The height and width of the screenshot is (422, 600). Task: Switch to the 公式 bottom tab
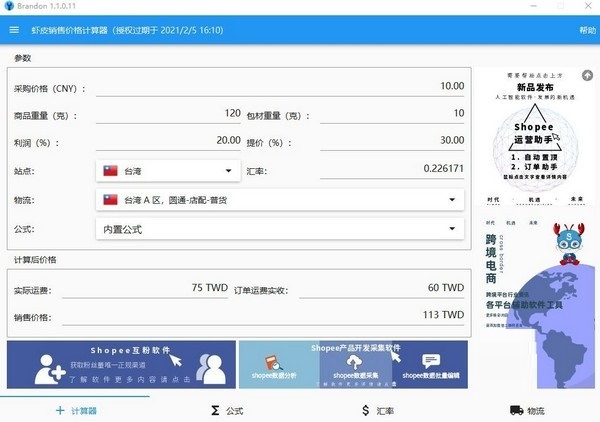click(227, 411)
